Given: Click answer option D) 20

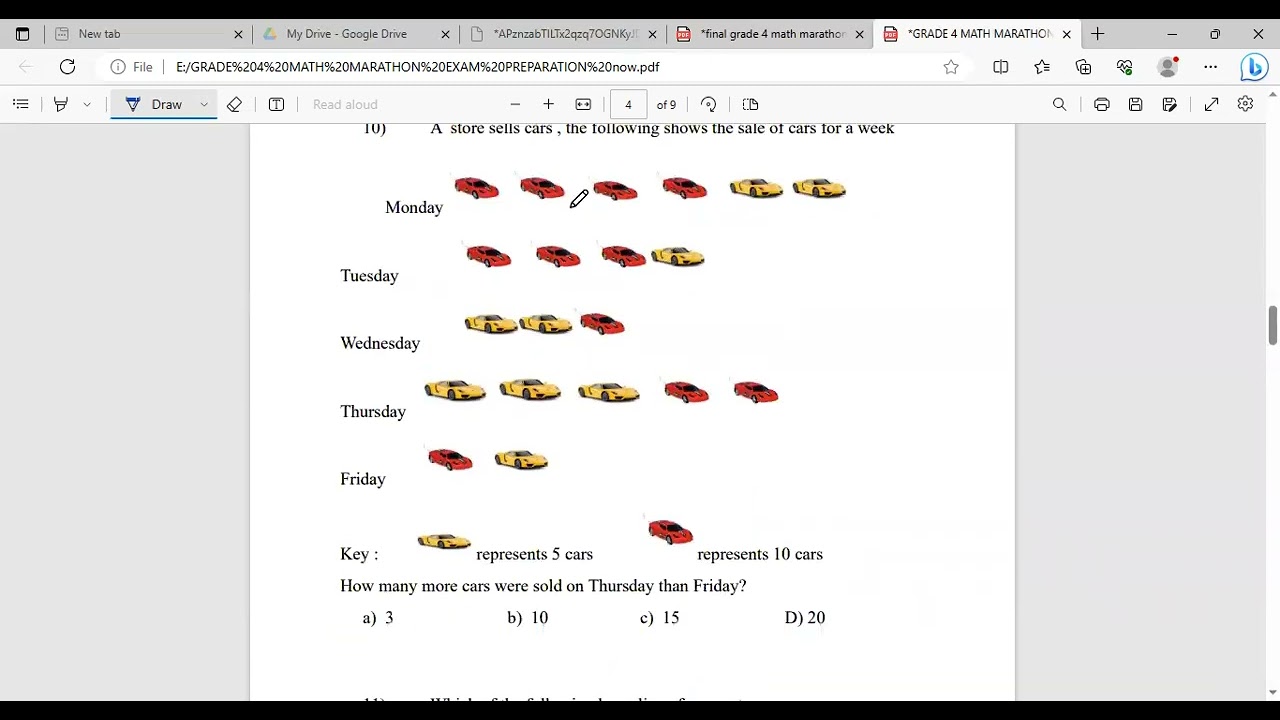Looking at the screenshot, I should tap(805, 618).
